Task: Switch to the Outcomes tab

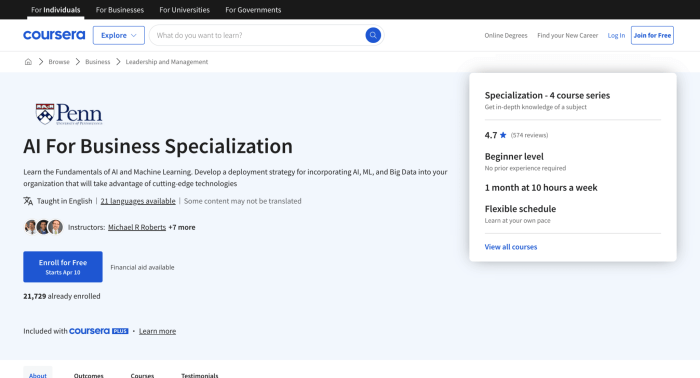Action: coord(88,375)
